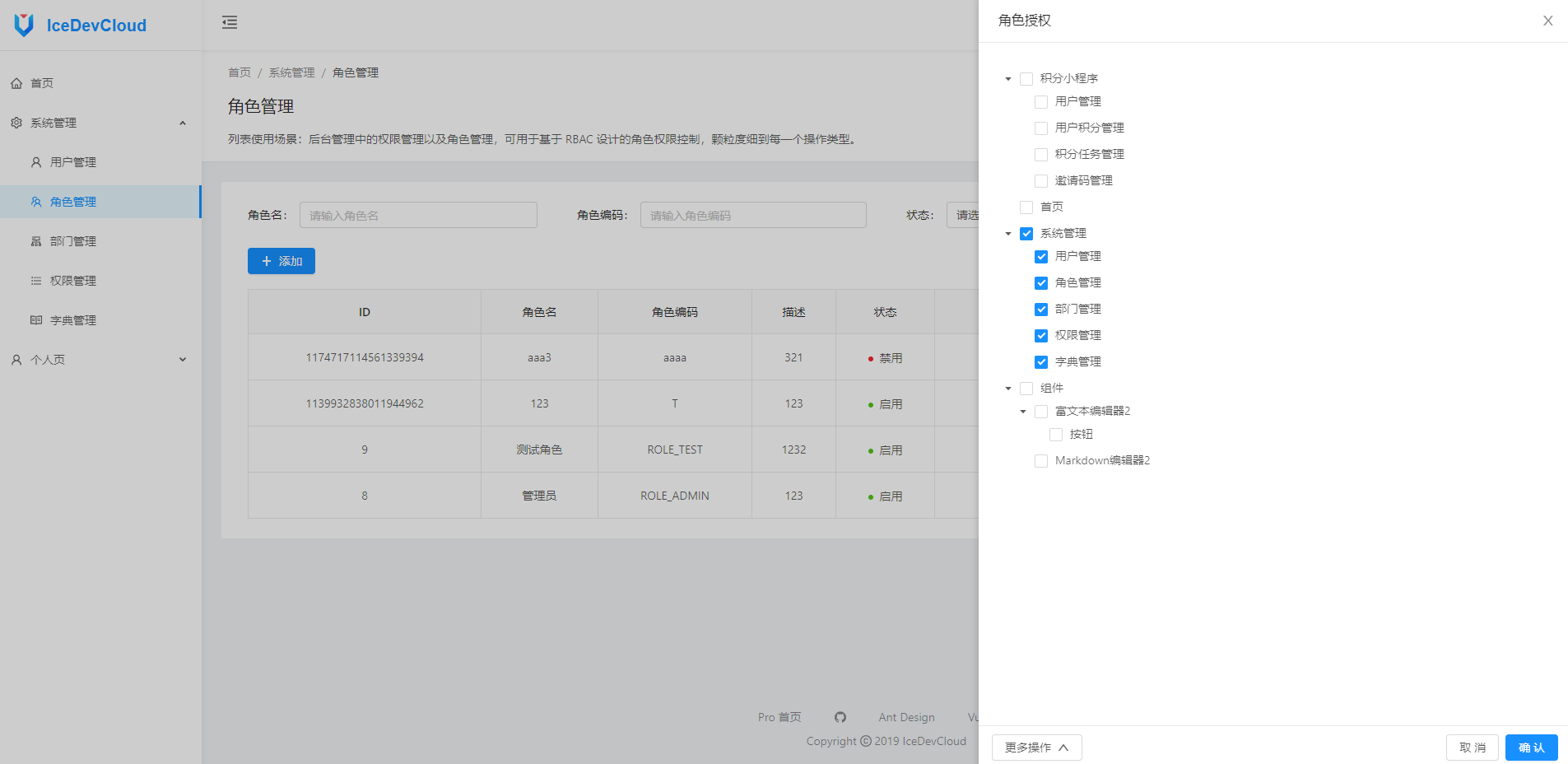Click the list icon beside 权限管理 in the sidebar
Image resolution: width=1568 pixels, height=764 pixels.
(x=36, y=281)
